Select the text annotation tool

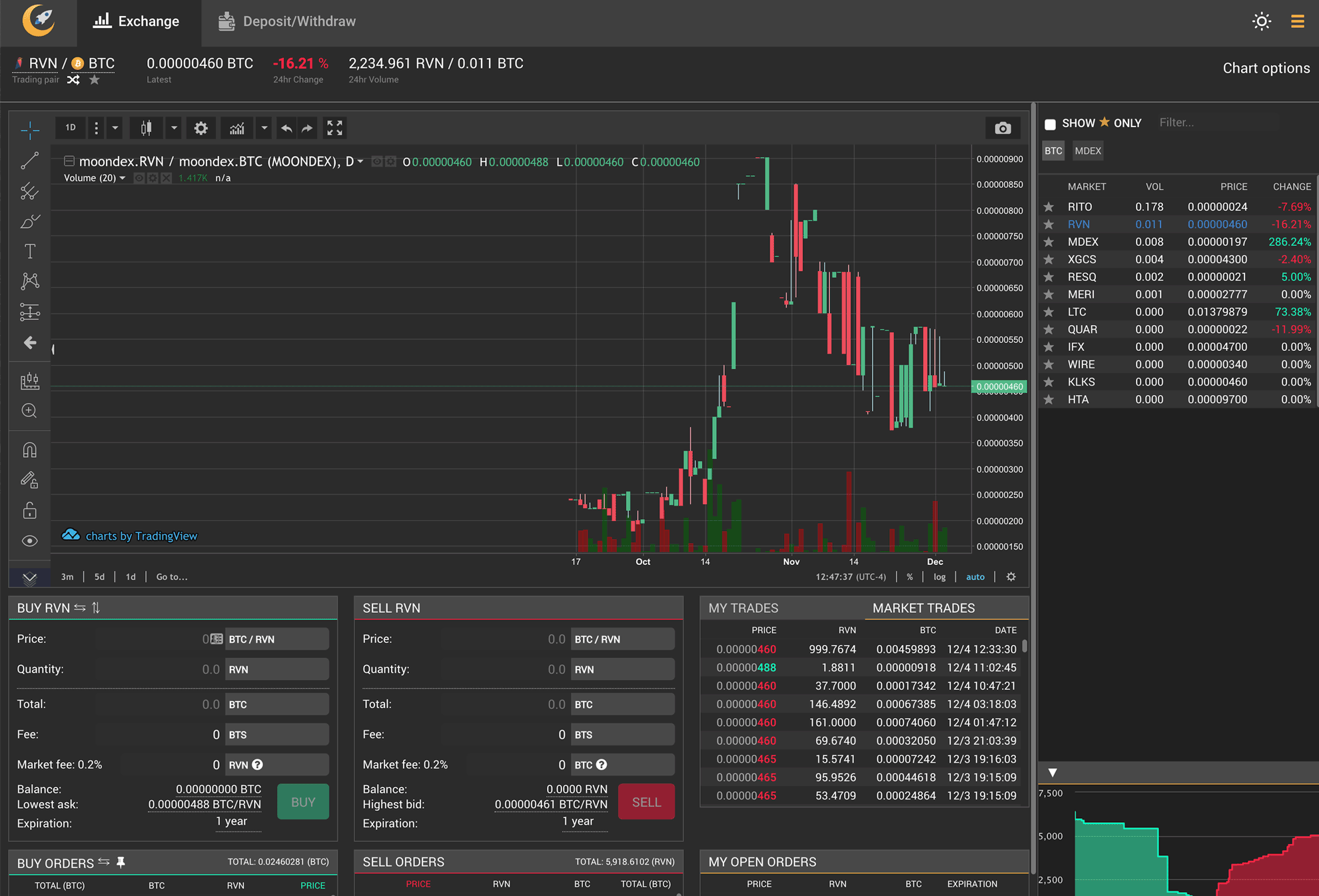click(x=29, y=251)
